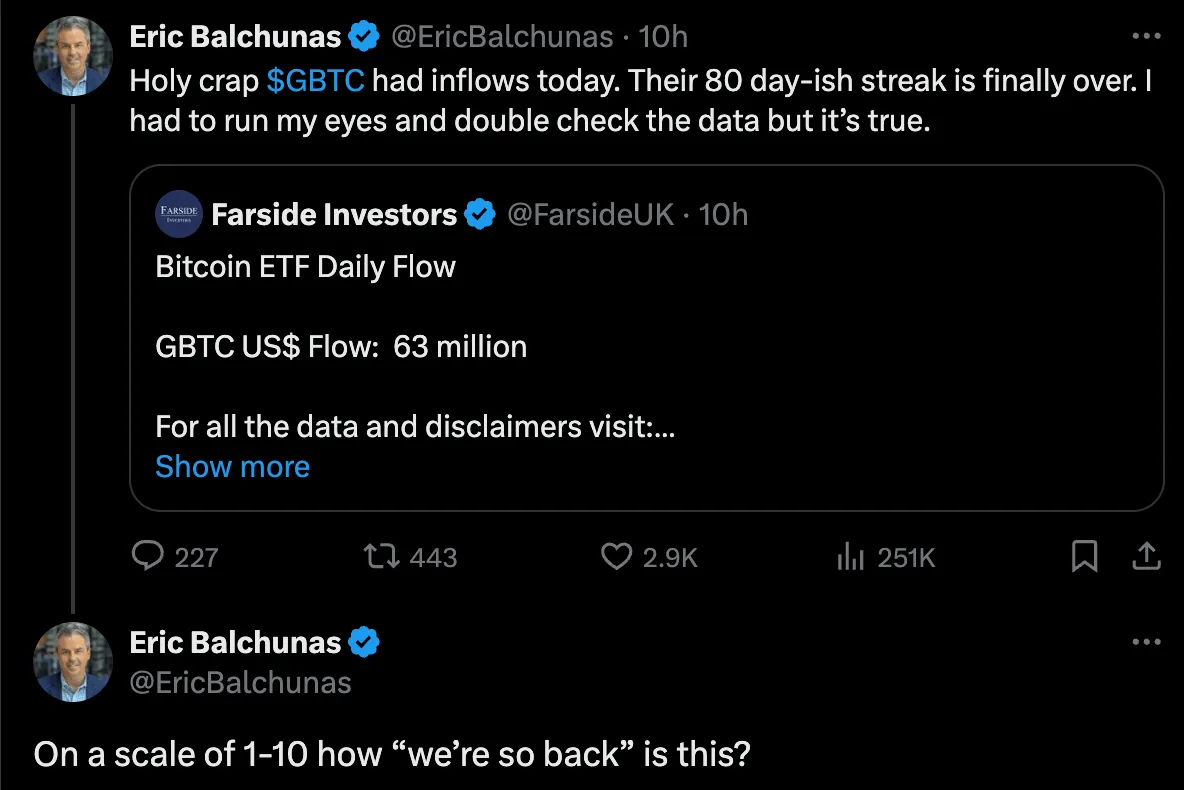1184x790 pixels.
Task: Click the @EricBalchunas handle in first tweet
Action: tap(500, 37)
